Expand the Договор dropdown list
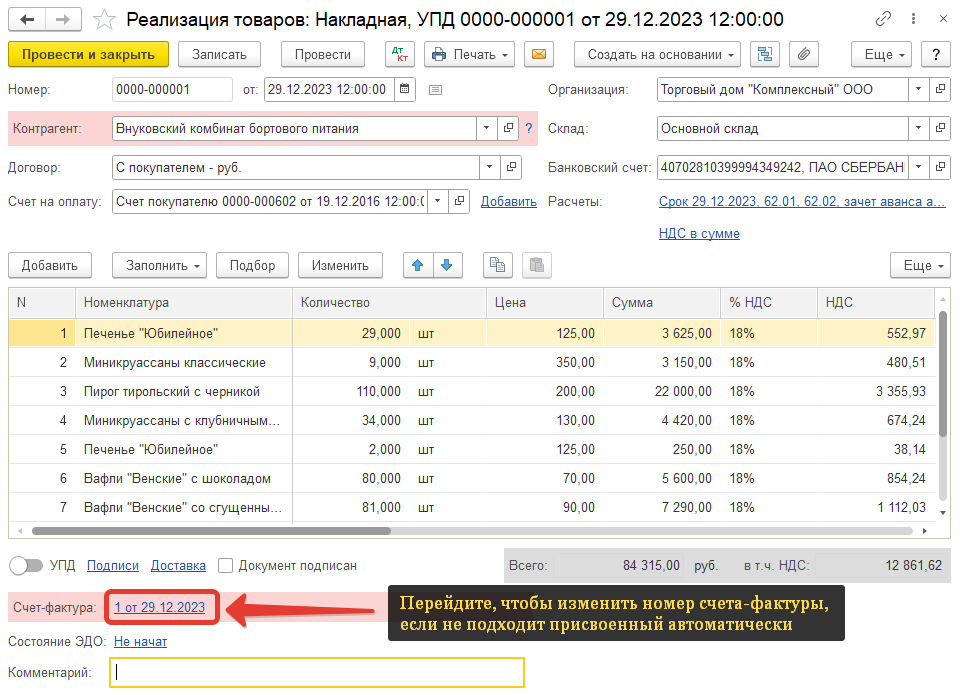The image size is (965, 695). point(489,167)
